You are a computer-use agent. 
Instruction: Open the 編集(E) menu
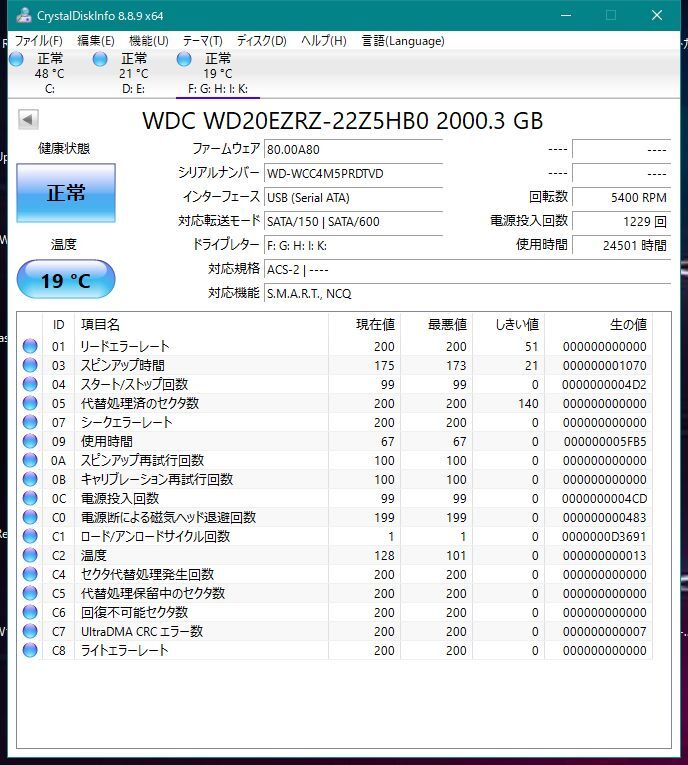click(96, 40)
